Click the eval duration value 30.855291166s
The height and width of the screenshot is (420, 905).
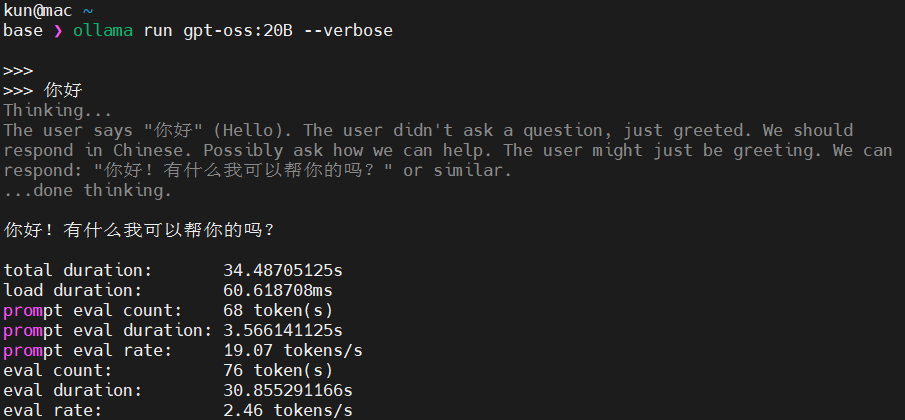click(288, 390)
